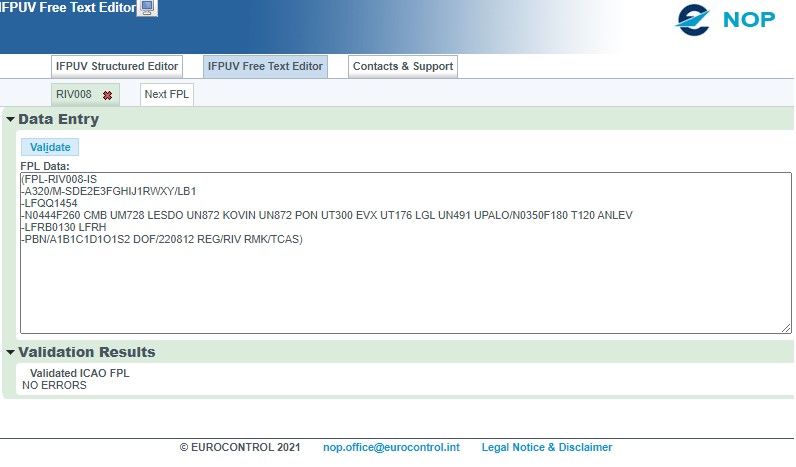796x467 pixels.
Task: Click the (FPL-RIV008-IS line
Action: (59, 179)
